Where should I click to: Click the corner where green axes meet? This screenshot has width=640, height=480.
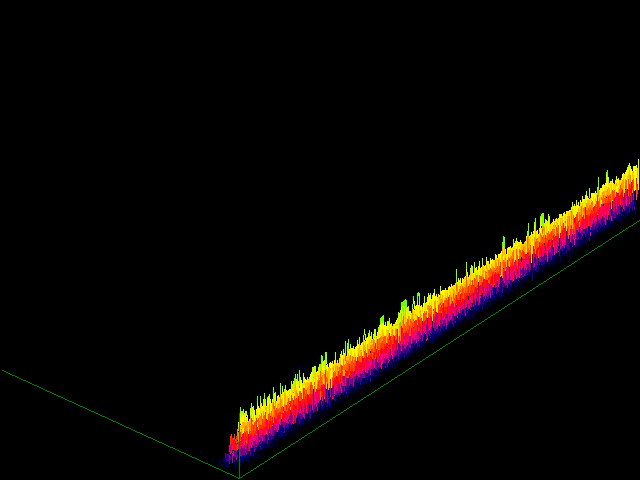[x=239, y=477]
